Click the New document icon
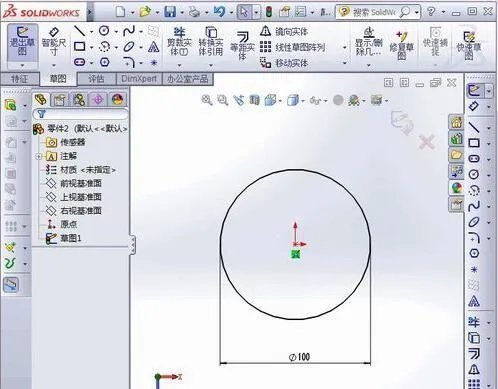 120,12
